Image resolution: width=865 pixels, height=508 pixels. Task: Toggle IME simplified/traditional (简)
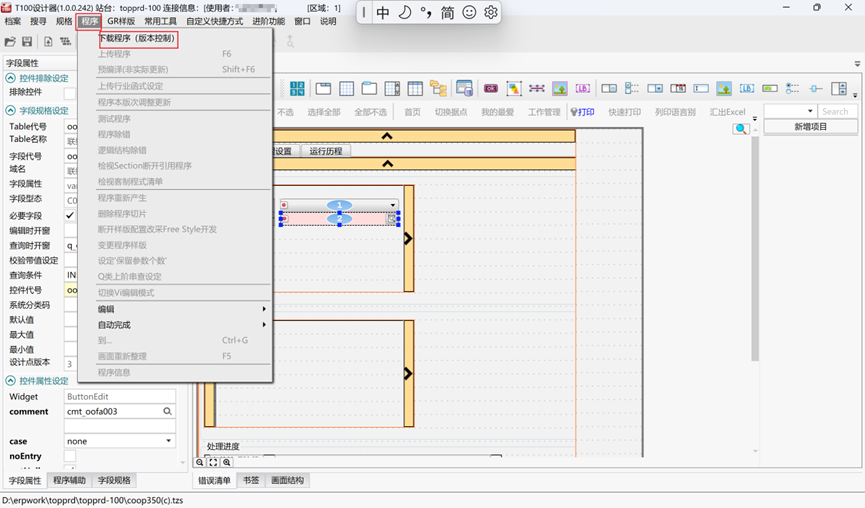coord(447,12)
